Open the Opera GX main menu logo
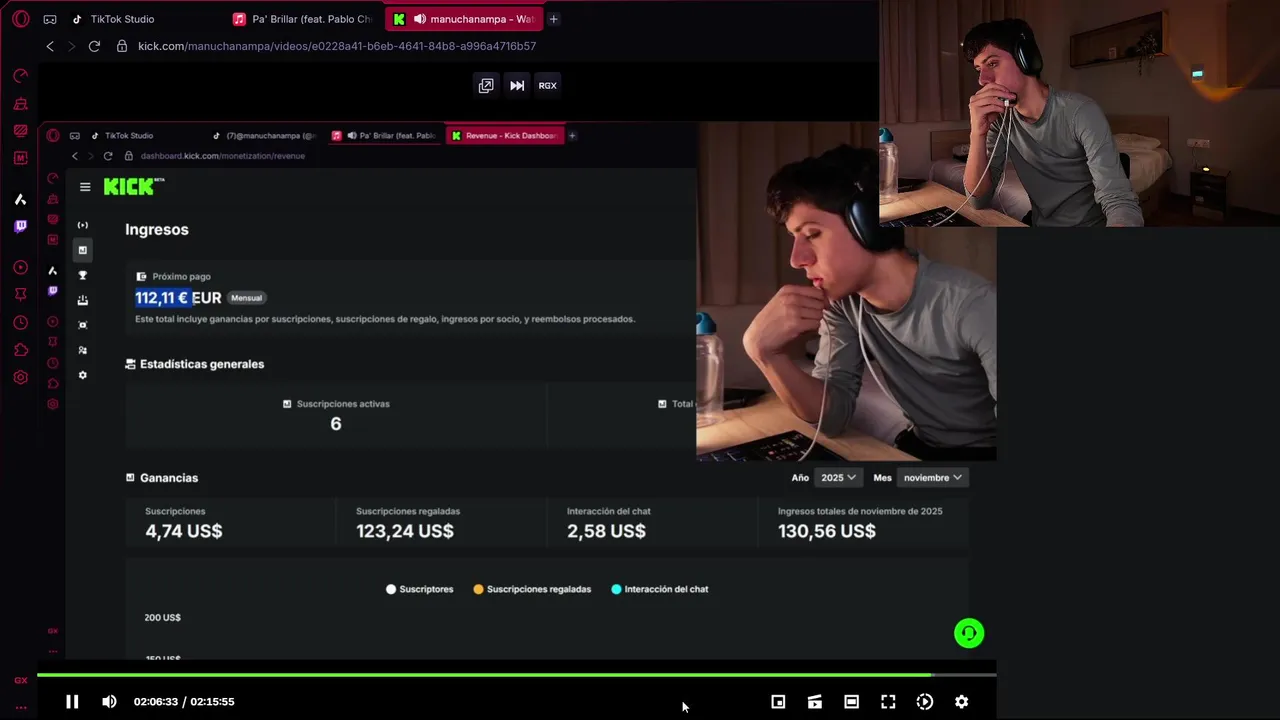 [x=21, y=19]
